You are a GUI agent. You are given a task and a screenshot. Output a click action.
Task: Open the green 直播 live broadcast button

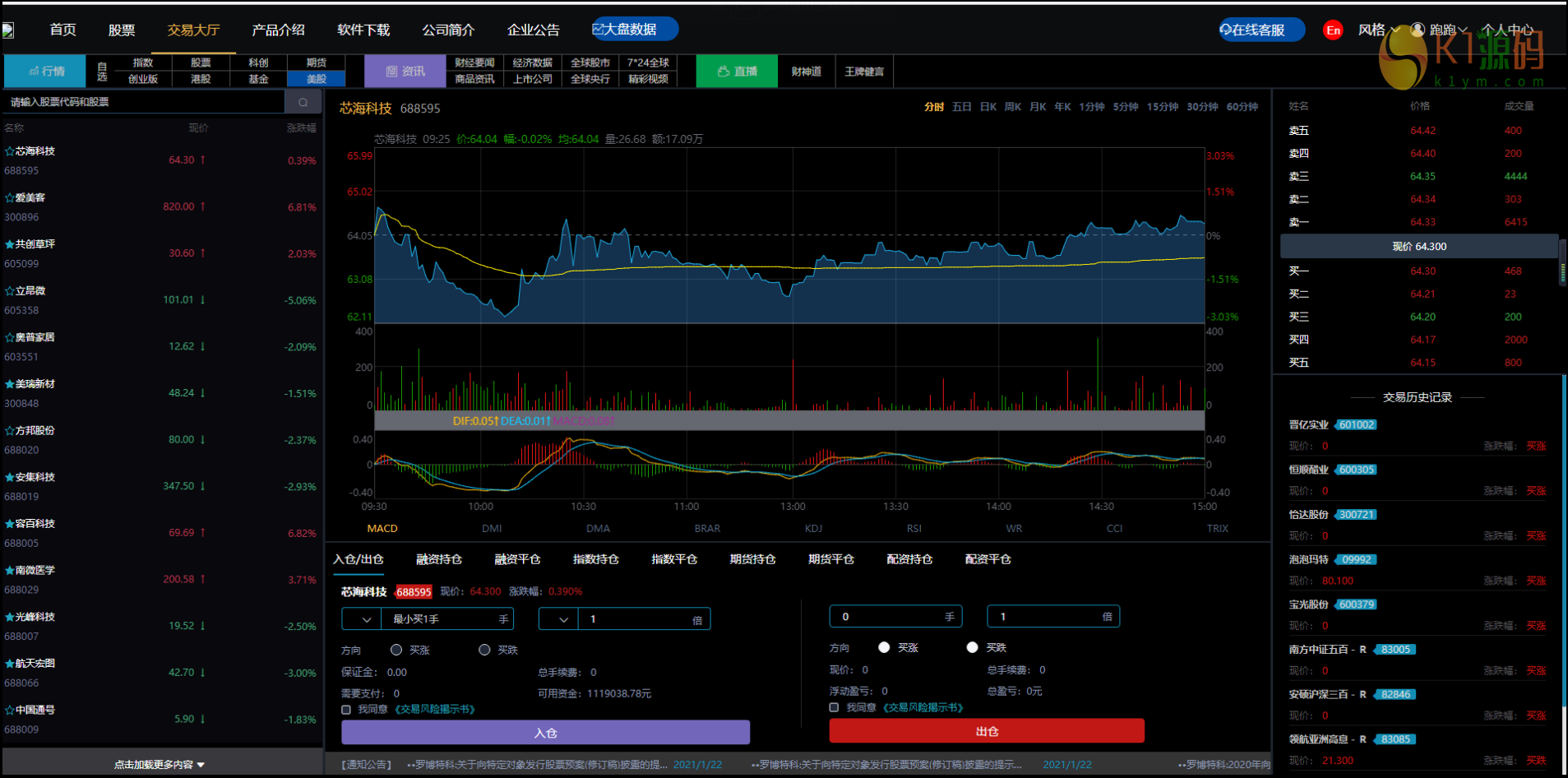(737, 72)
